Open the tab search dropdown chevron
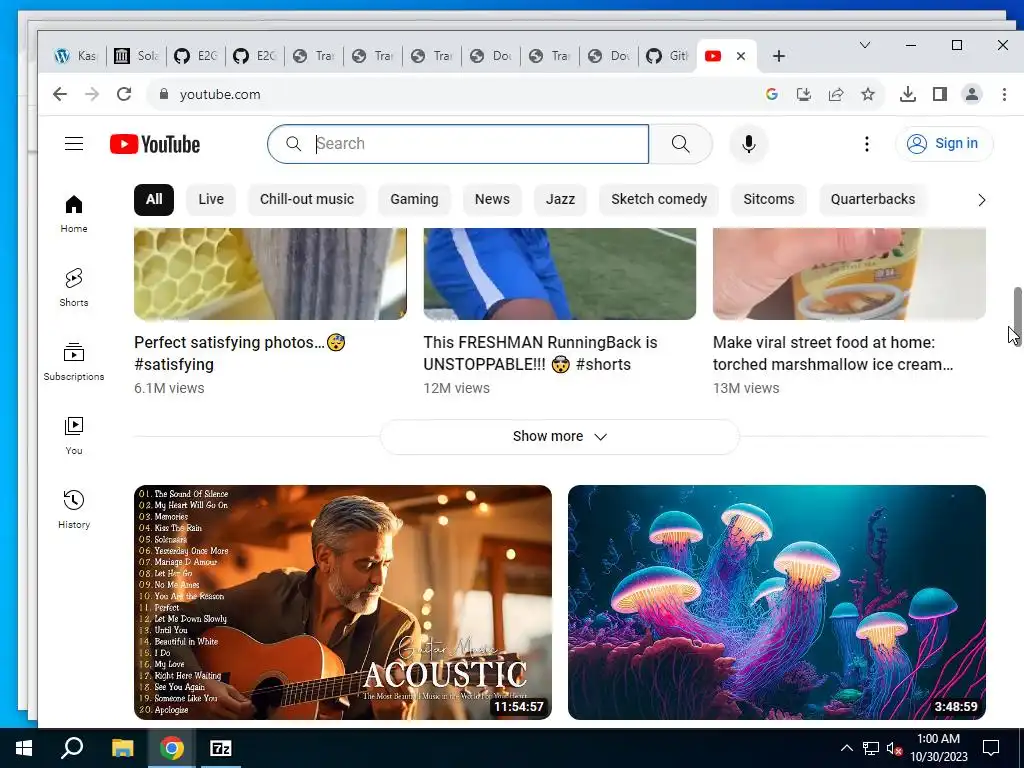Viewport: 1024px width, 768px height. (x=865, y=45)
